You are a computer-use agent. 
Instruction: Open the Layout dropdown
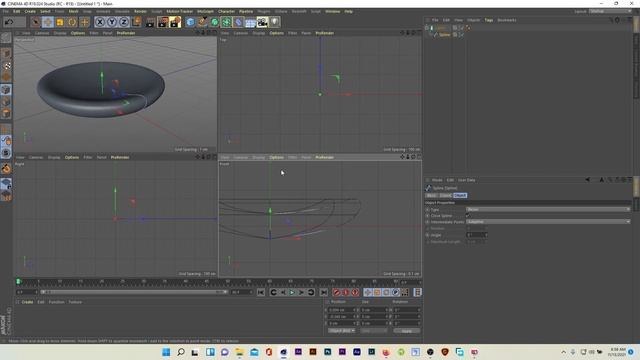coord(610,11)
